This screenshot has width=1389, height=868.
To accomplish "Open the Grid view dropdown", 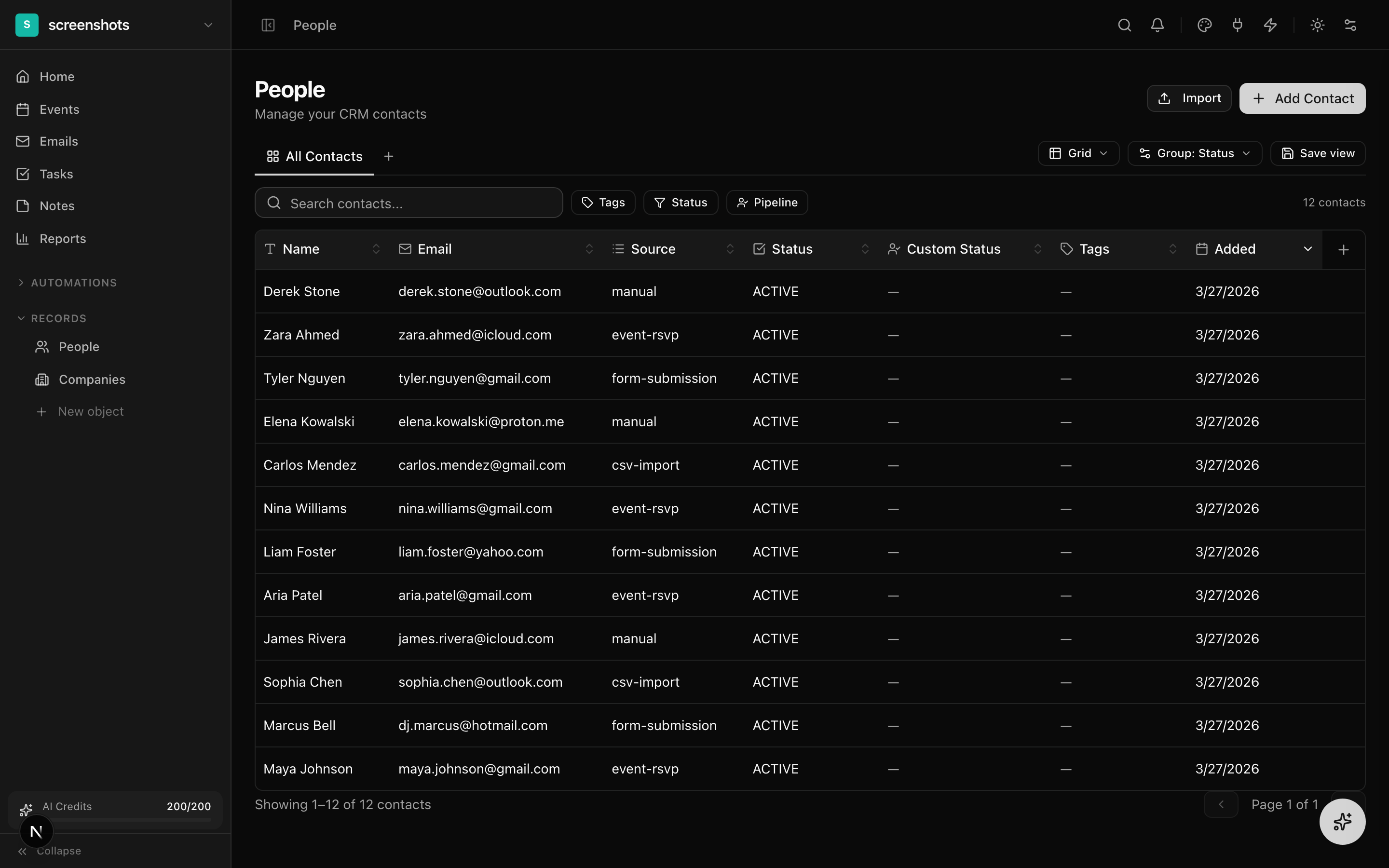I will click(x=1078, y=153).
